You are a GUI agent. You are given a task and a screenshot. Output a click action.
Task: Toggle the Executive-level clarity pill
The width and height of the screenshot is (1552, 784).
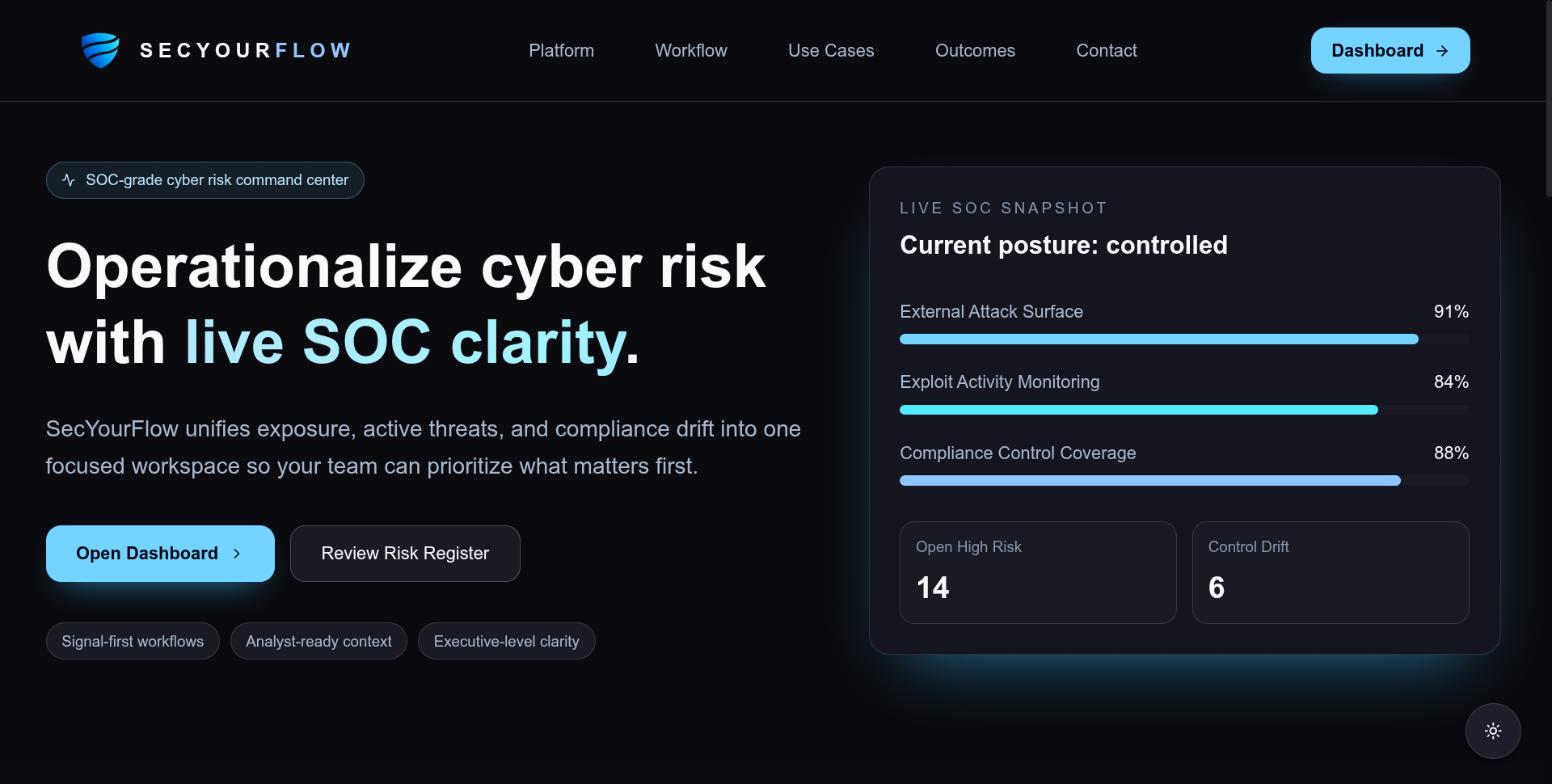(506, 641)
